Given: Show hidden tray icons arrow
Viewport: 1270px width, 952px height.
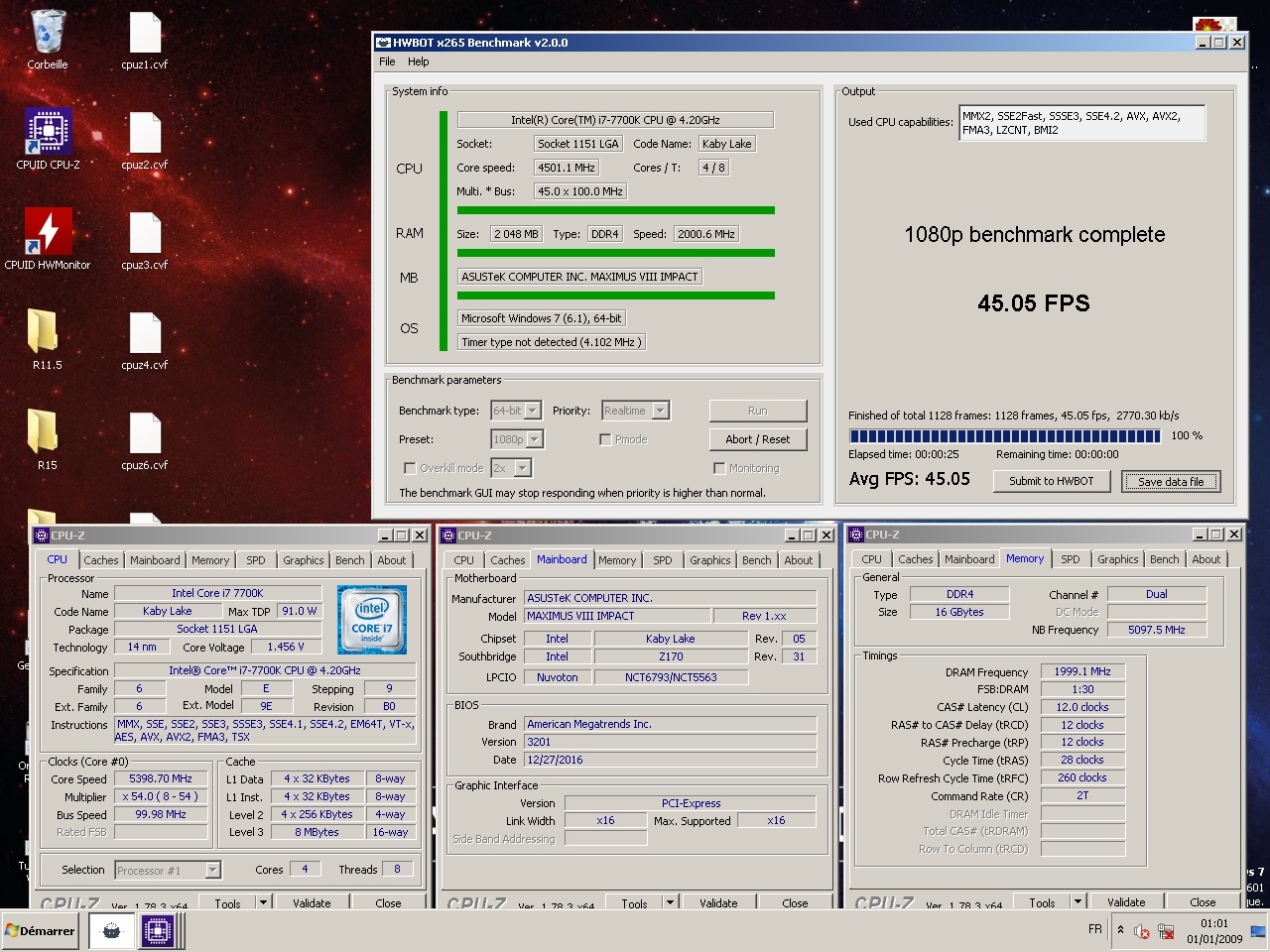Looking at the screenshot, I should pos(1120,930).
